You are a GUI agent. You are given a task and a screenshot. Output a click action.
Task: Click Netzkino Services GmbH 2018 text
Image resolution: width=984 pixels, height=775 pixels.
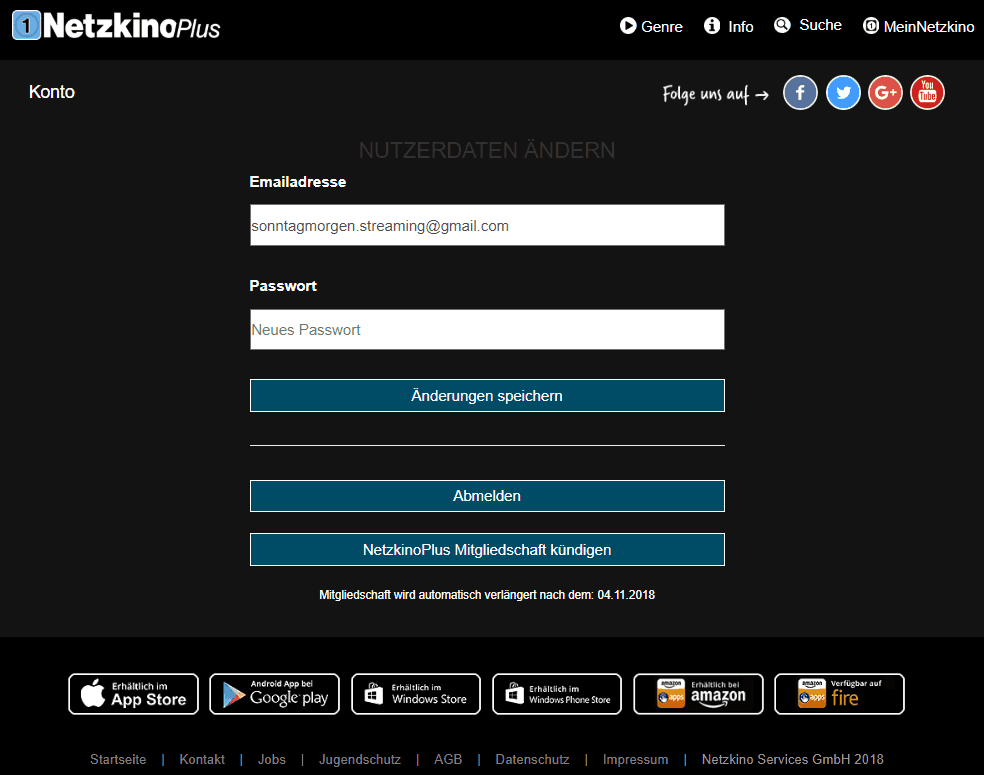point(792,759)
